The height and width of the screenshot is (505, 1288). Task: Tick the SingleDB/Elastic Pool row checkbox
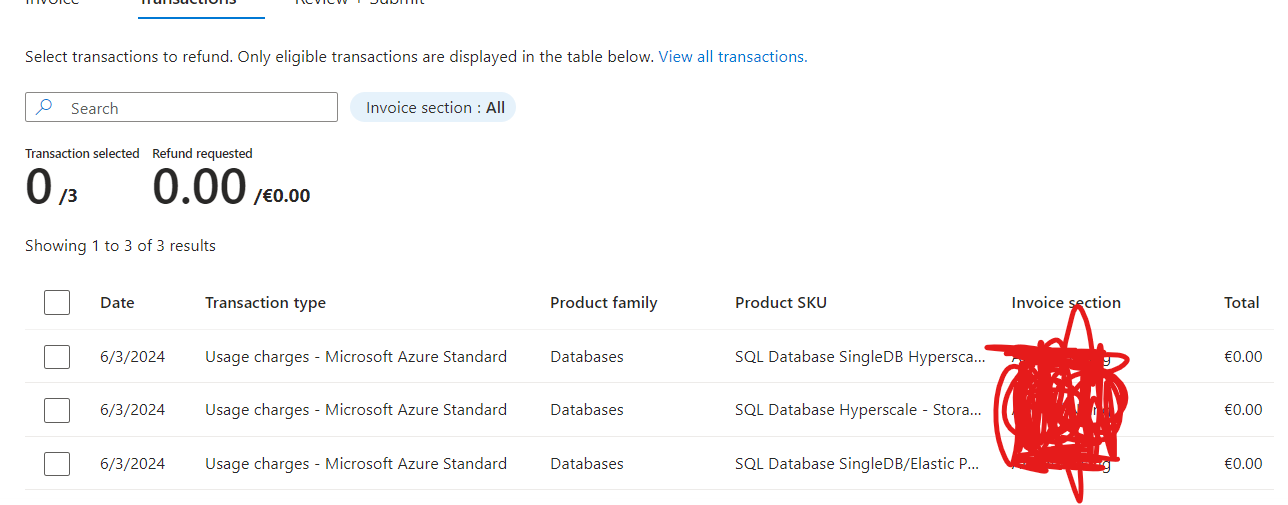(57, 464)
